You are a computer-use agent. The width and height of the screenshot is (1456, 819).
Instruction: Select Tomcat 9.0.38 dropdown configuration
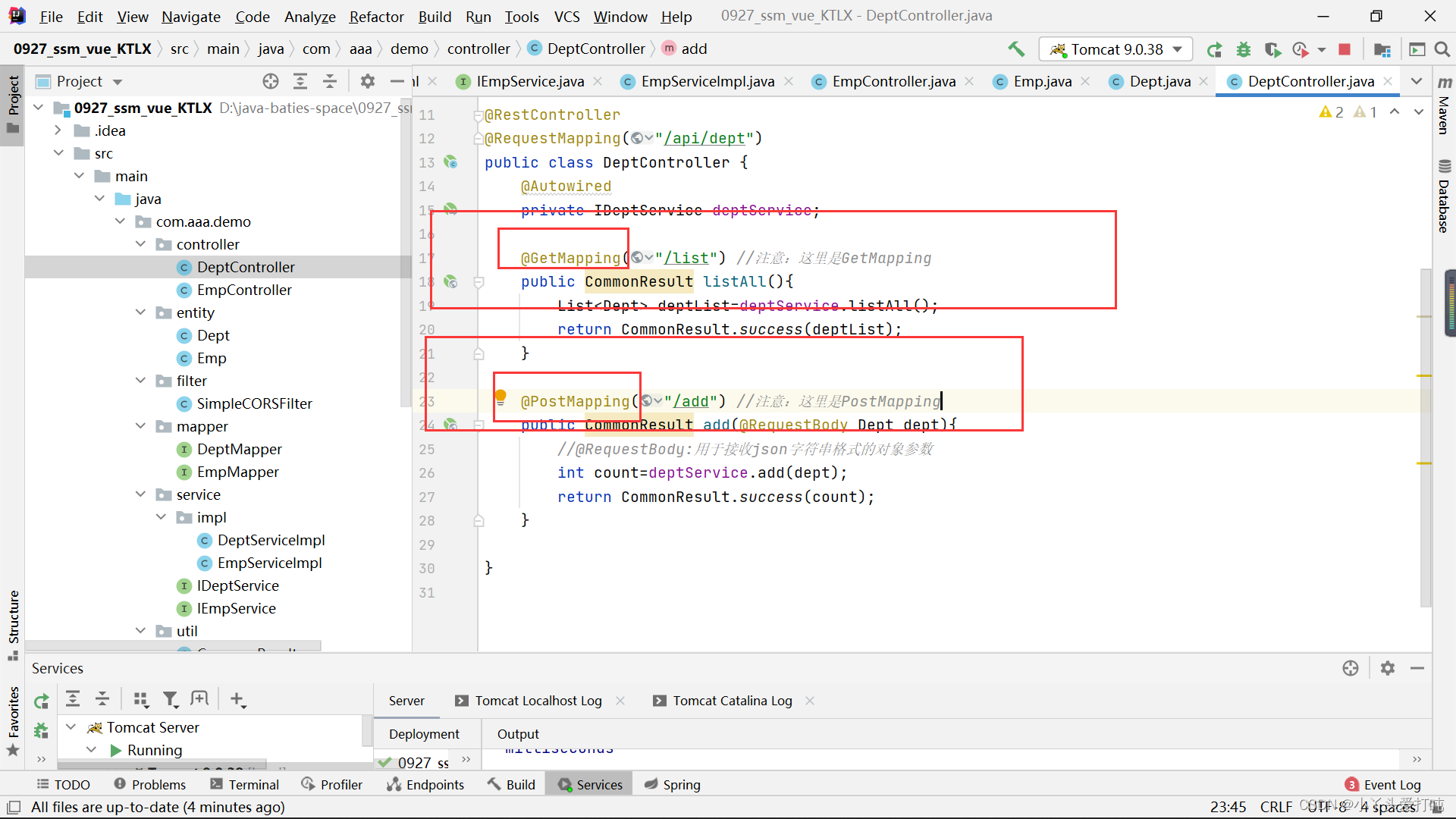point(1115,48)
